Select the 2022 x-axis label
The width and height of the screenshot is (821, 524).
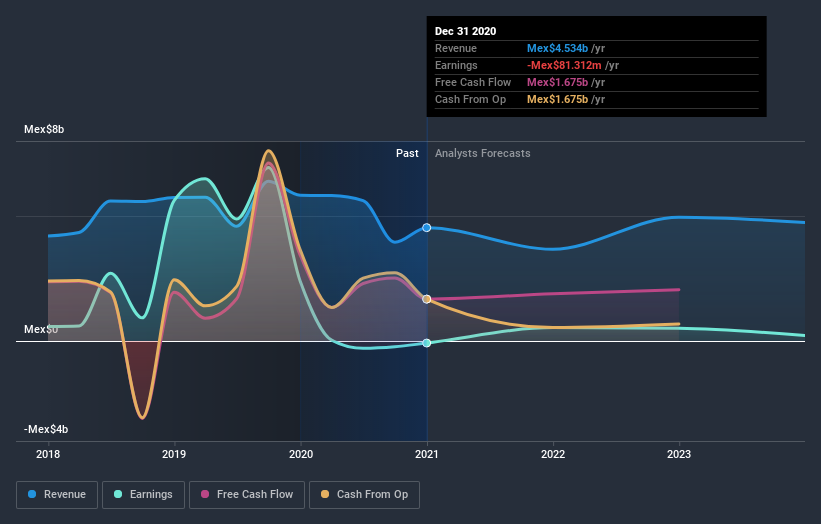[553, 454]
